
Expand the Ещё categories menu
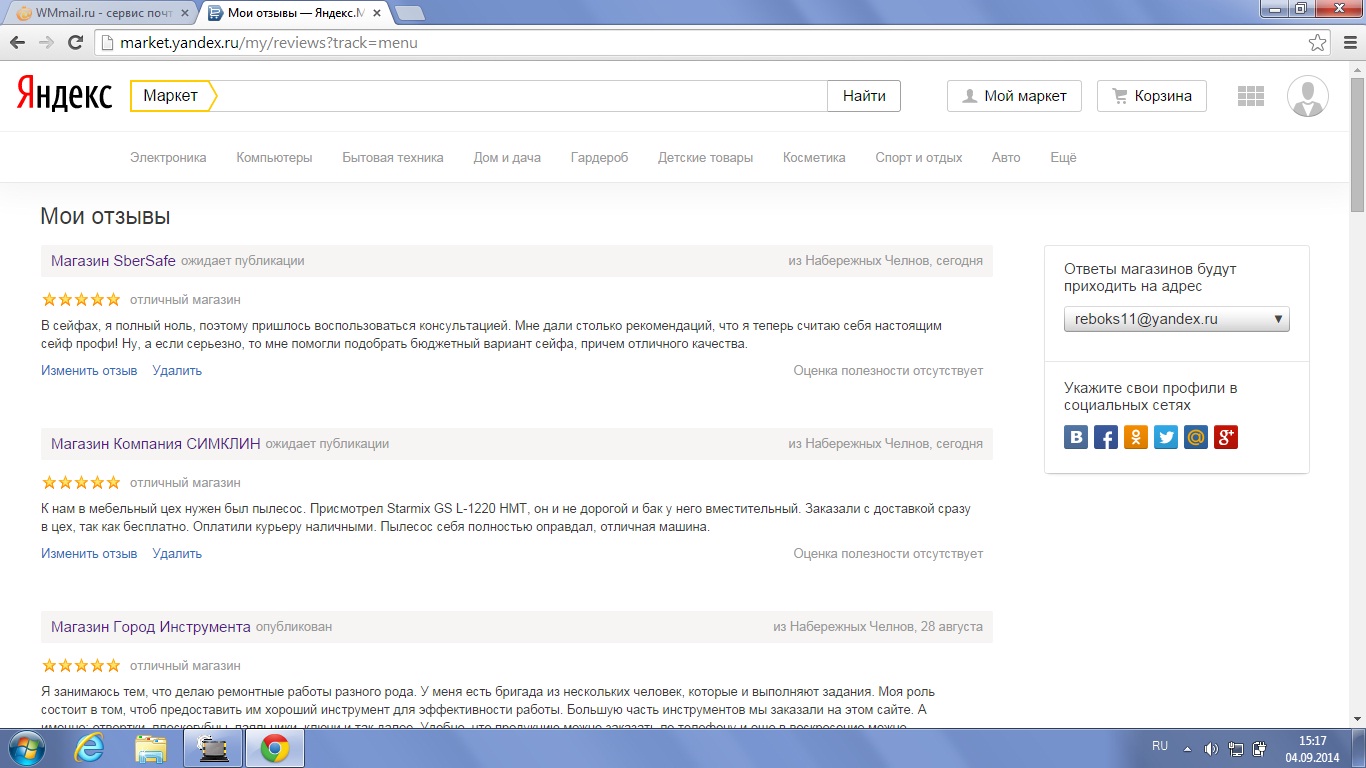pyautogui.click(x=1063, y=157)
